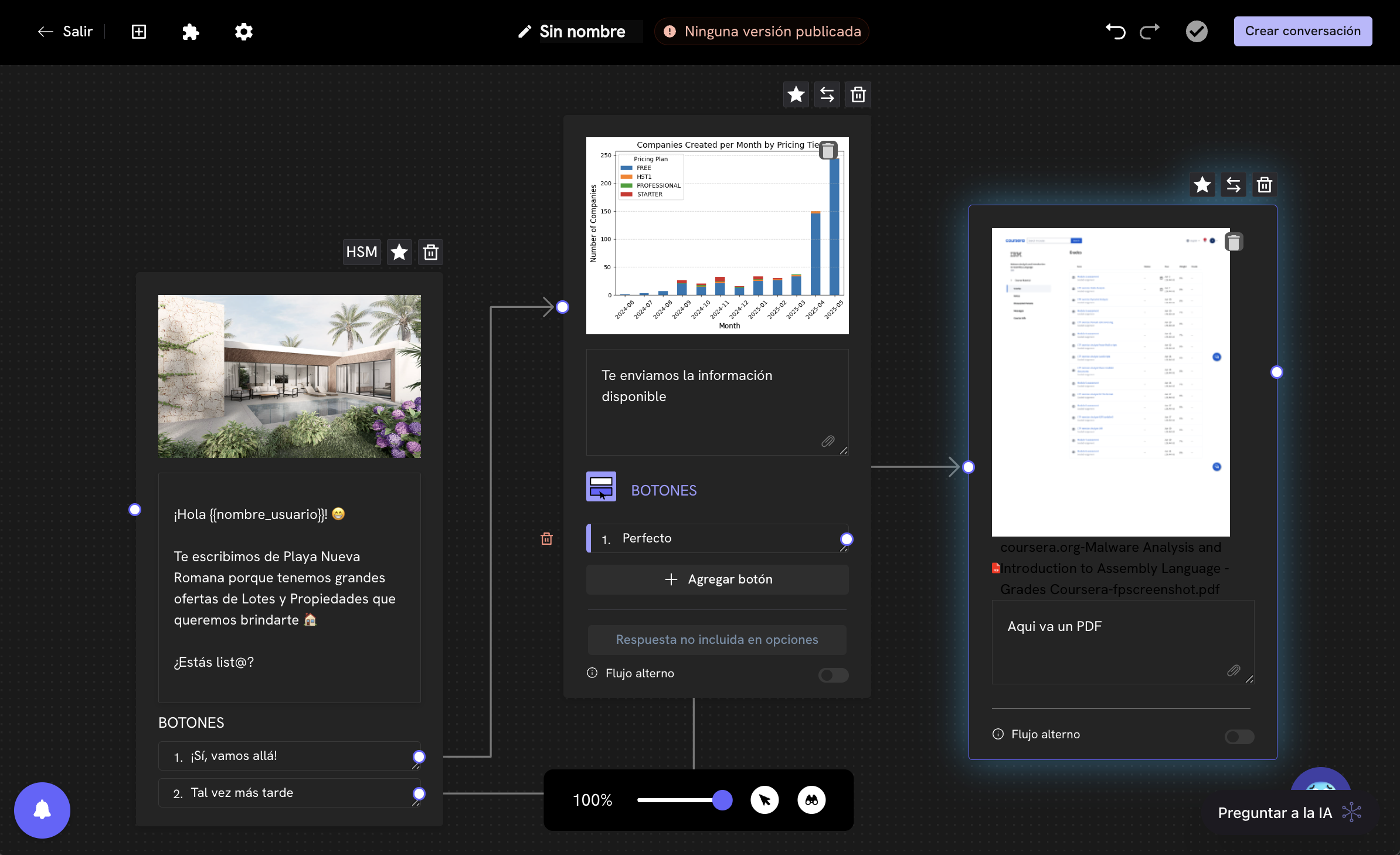
Task: Click the add-block plus square icon
Action: point(139,32)
